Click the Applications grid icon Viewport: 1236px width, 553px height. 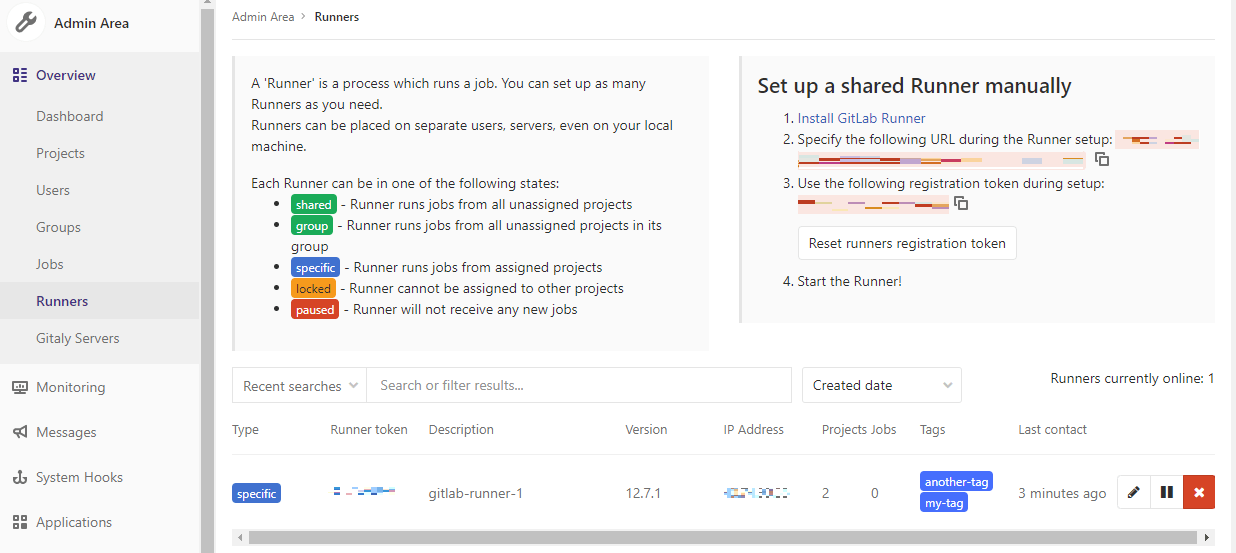[20, 522]
